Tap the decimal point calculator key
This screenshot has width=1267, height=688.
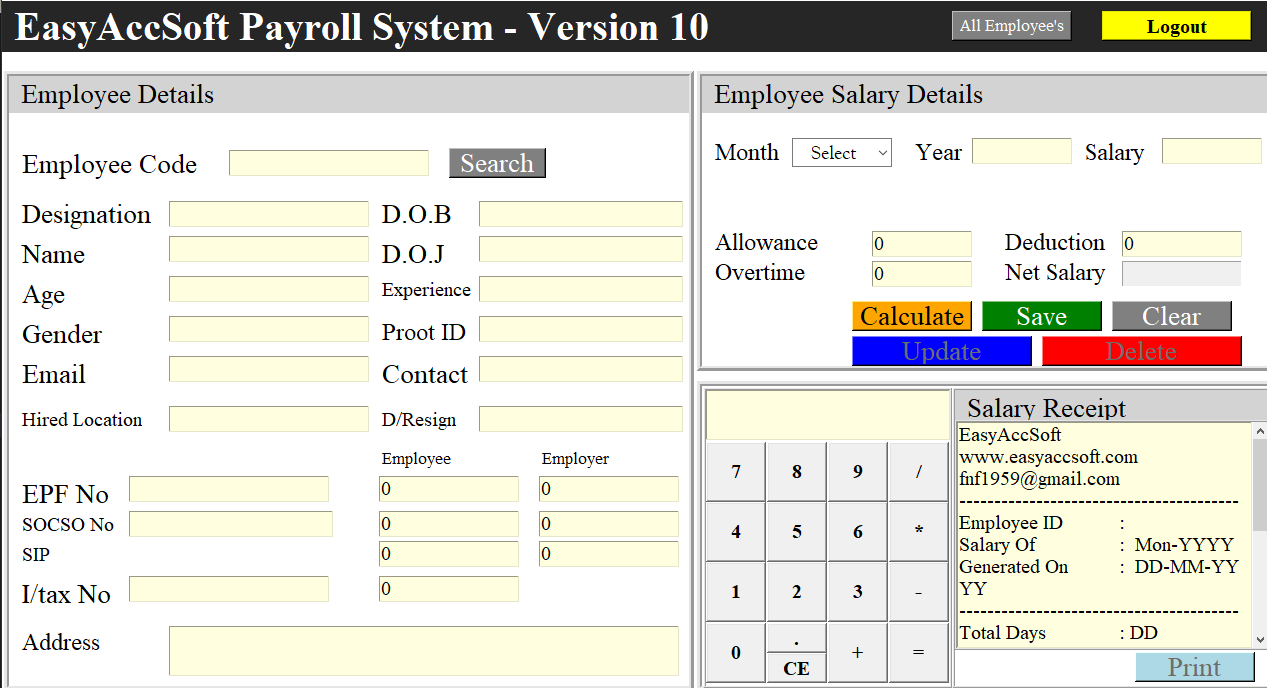(x=797, y=637)
